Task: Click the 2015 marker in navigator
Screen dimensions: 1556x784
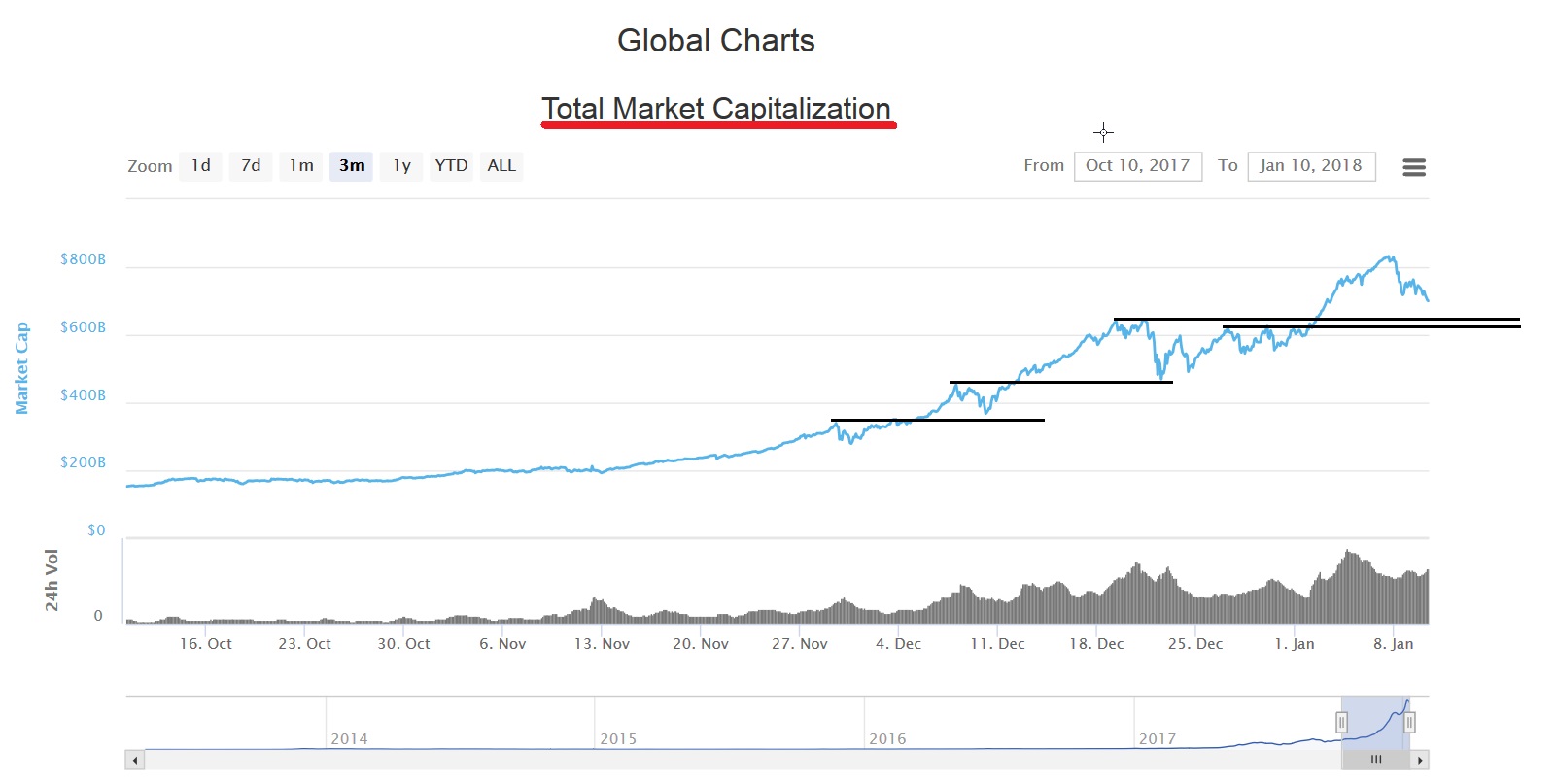Action: (x=618, y=739)
